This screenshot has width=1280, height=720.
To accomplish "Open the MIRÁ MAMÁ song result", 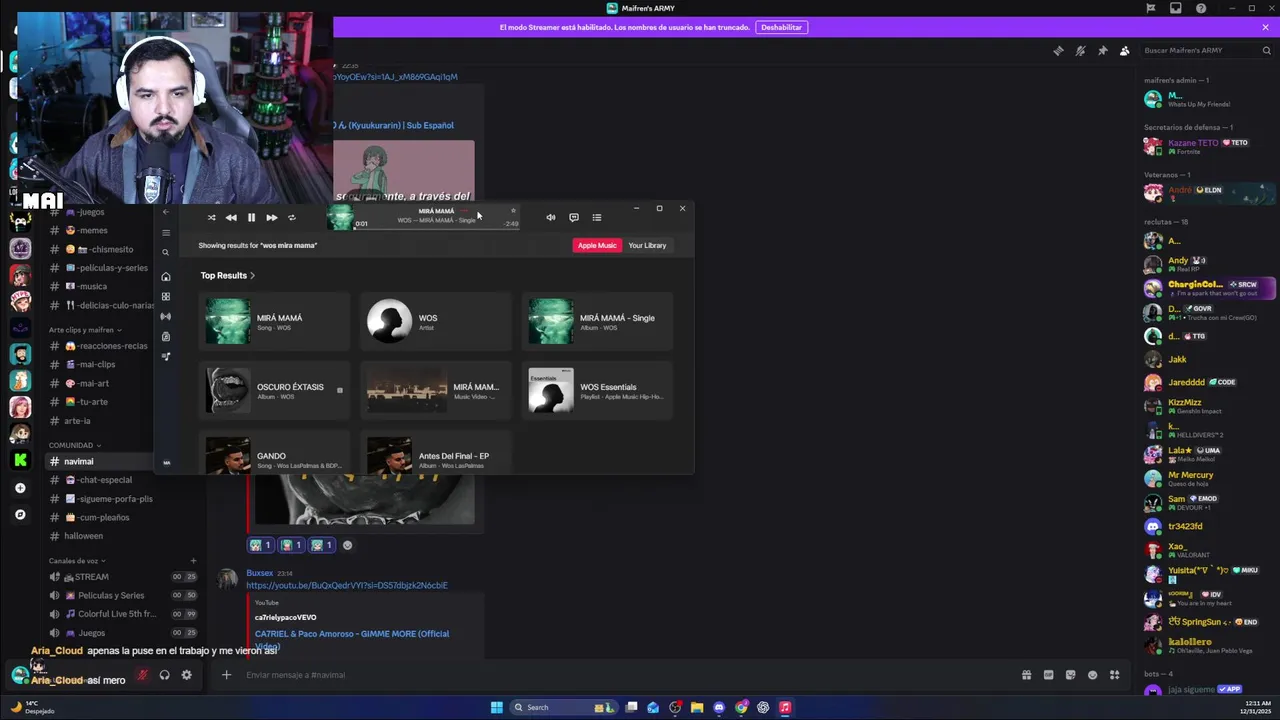I will [x=275, y=322].
